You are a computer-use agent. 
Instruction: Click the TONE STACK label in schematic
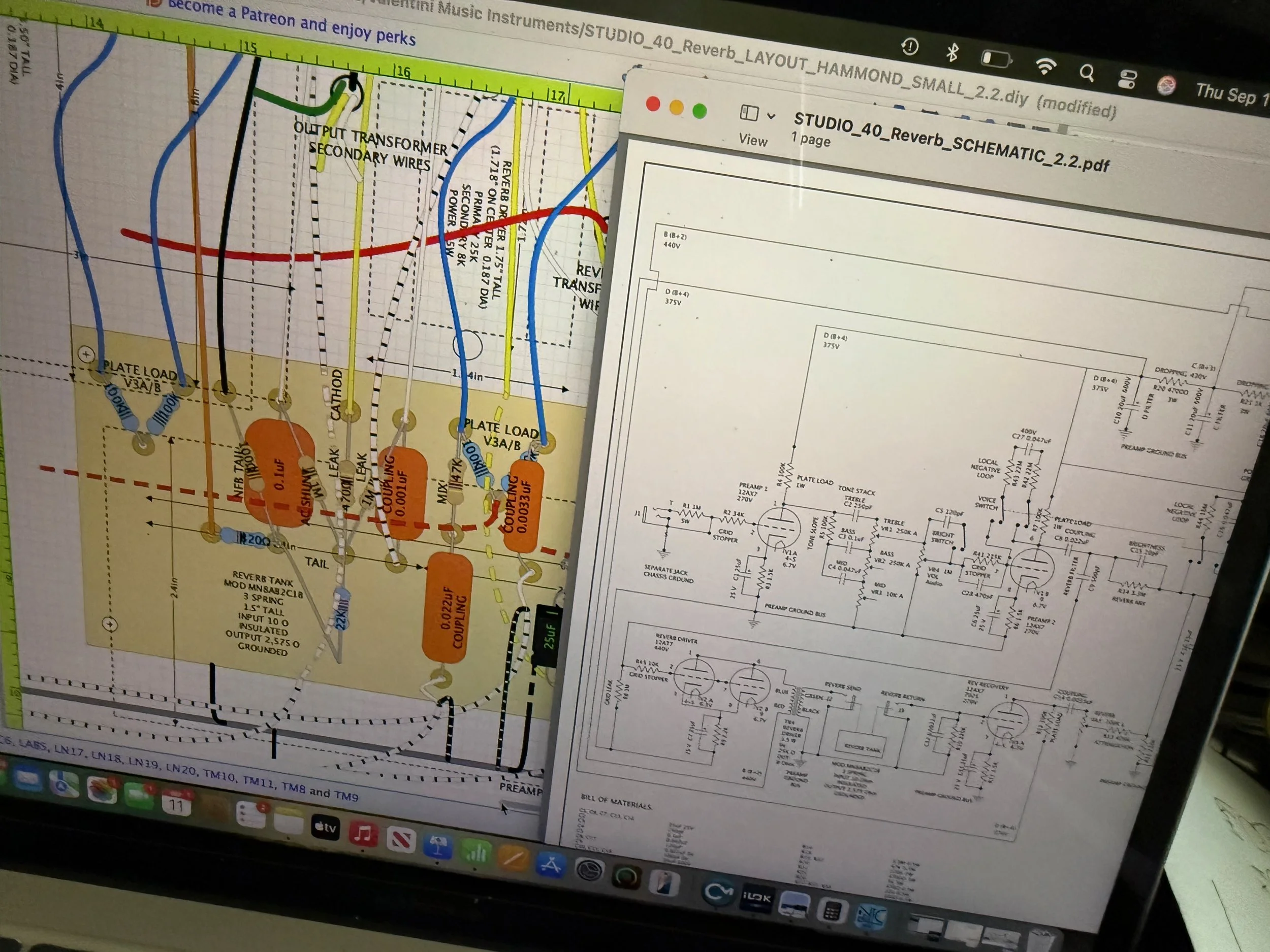pos(856,490)
